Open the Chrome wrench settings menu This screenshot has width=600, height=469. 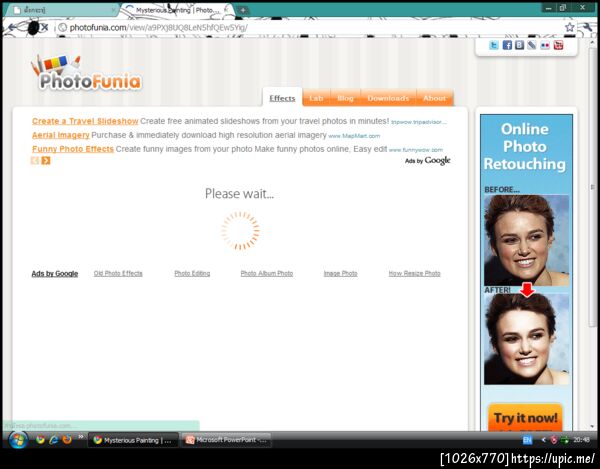pos(587,27)
